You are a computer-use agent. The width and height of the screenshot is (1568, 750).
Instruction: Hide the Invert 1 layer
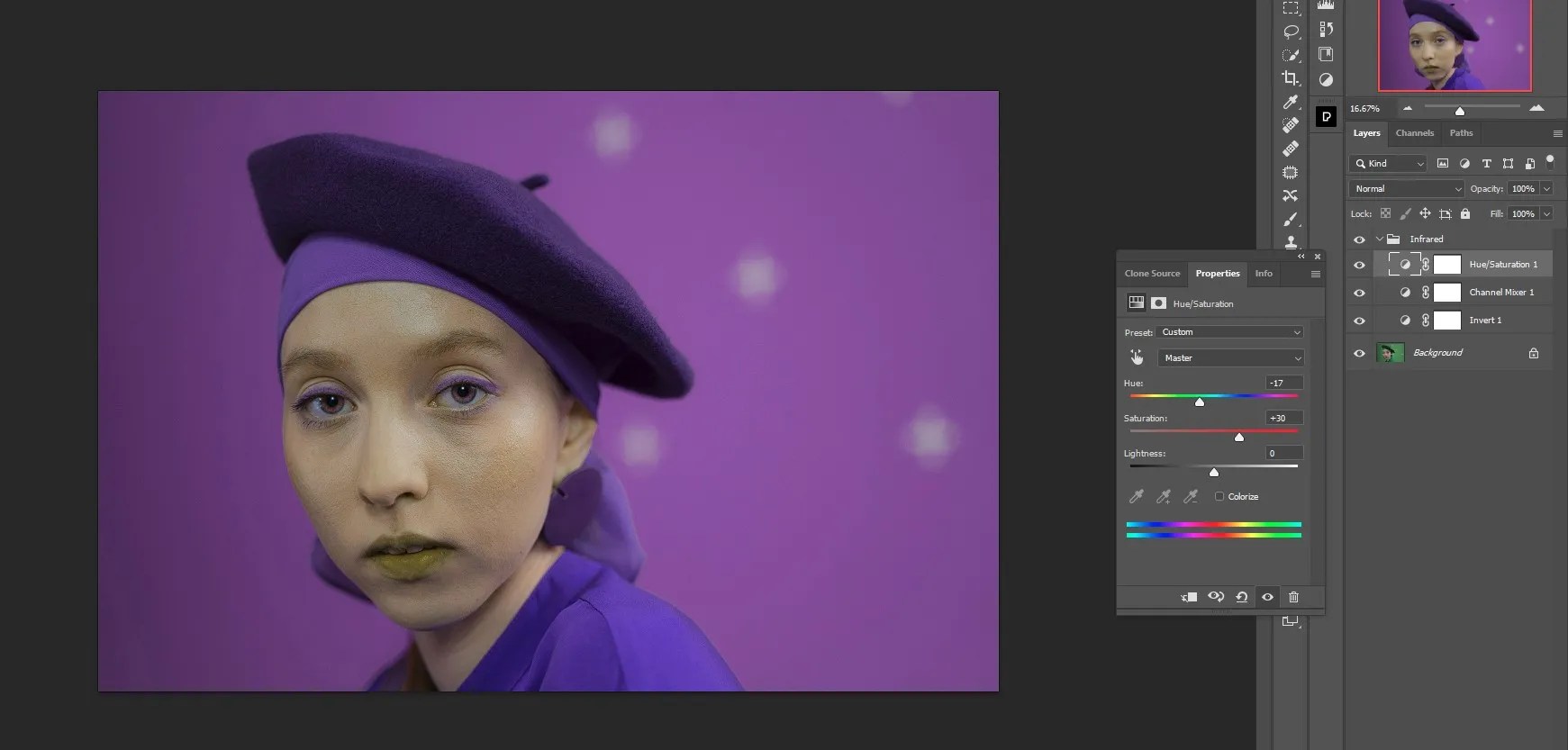point(1359,321)
